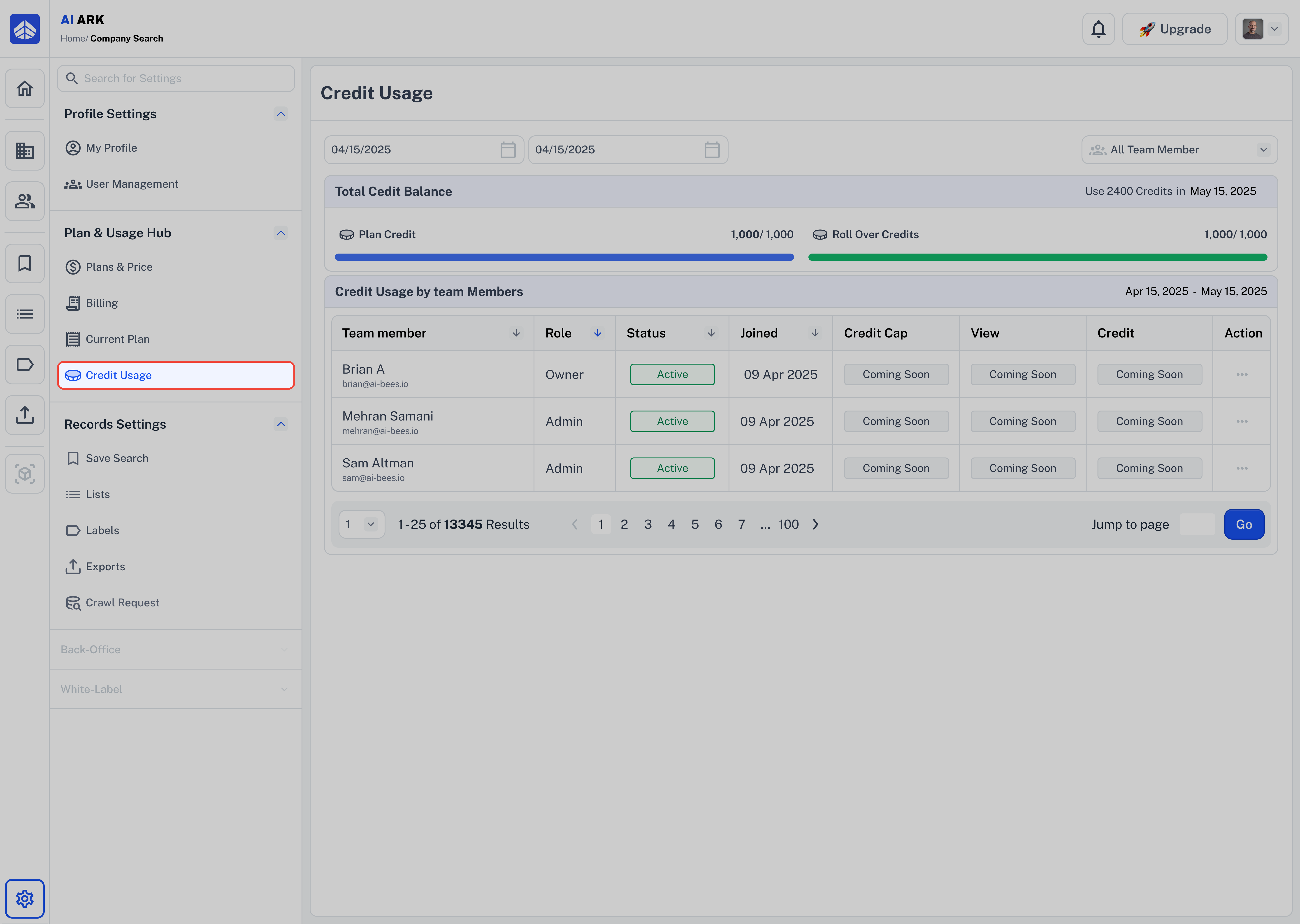The height and width of the screenshot is (924, 1300).
Task: Open My Profile settings
Action: point(175,148)
